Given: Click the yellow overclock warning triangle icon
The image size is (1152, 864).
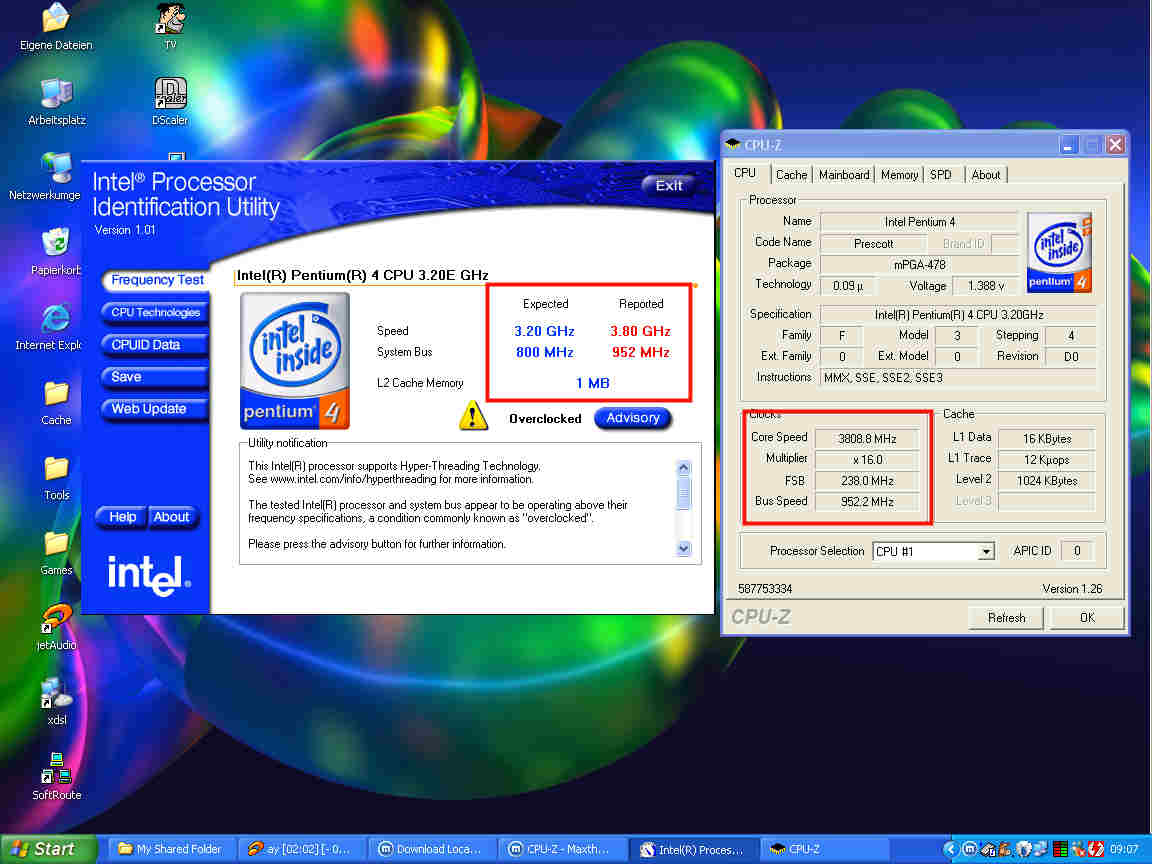Looking at the screenshot, I should pyautogui.click(x=473, y=417).
